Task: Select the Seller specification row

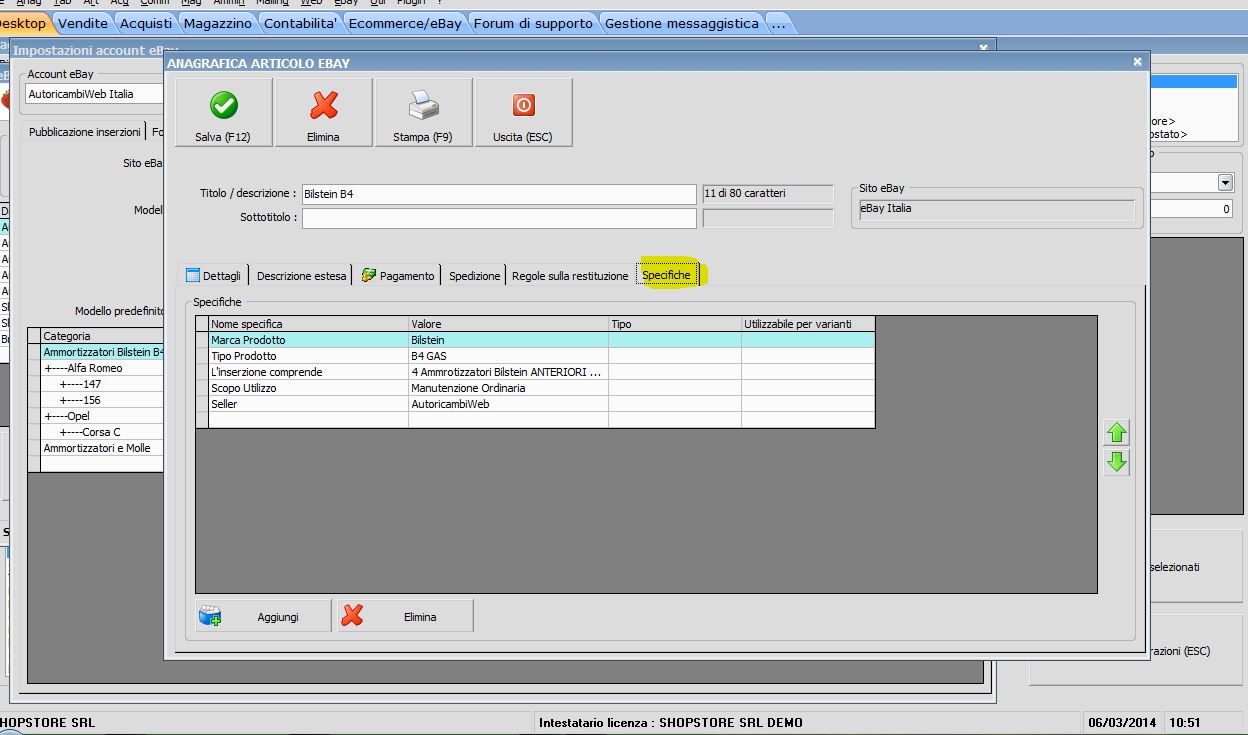Action: (x=535, y=404)
